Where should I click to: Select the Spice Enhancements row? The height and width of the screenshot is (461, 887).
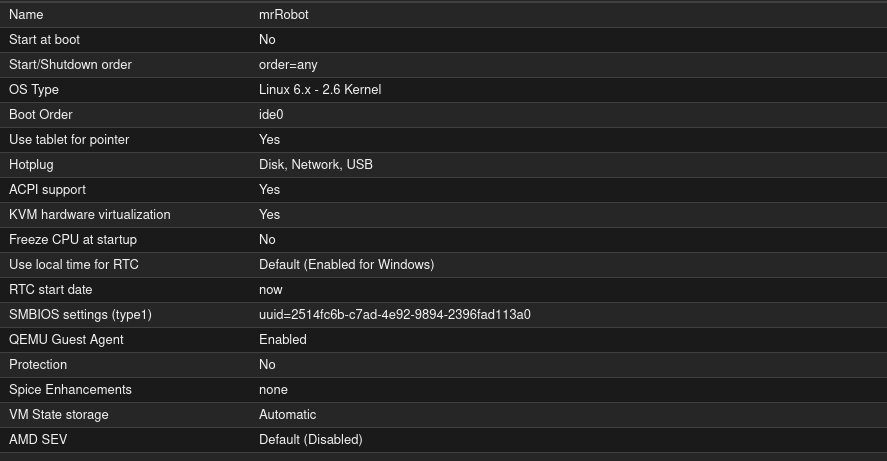70,390
